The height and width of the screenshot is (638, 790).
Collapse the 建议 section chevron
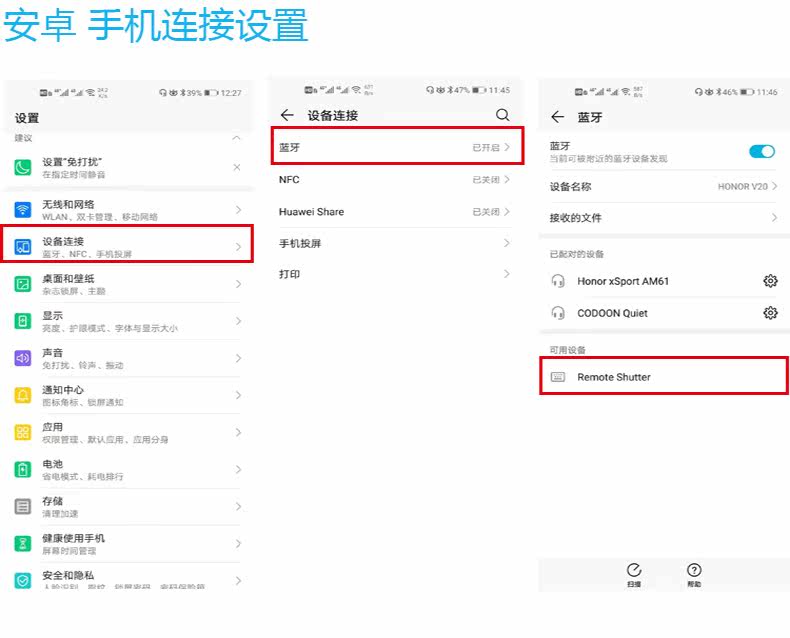pyautogui.click(x=236, y=138)
